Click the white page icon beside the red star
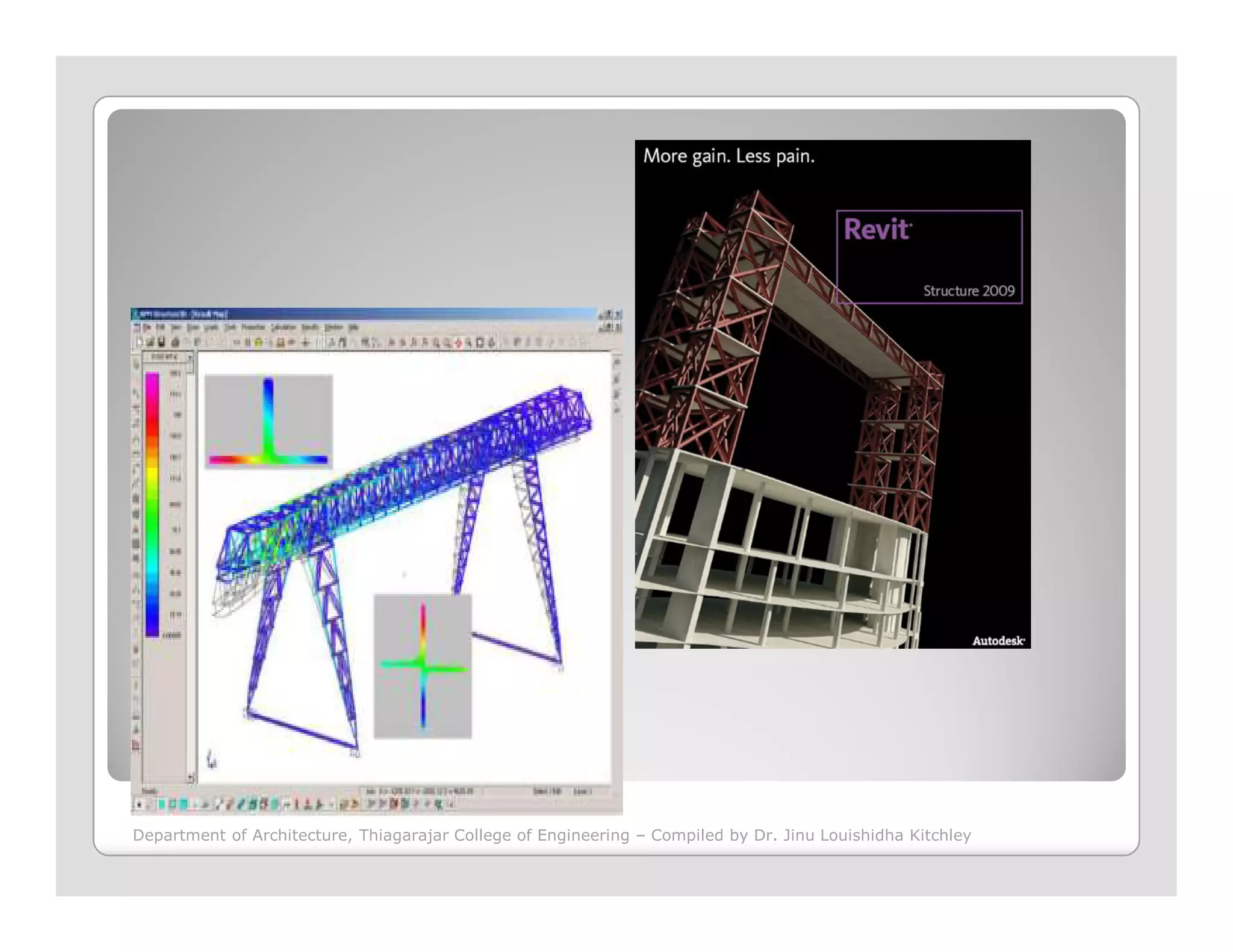 [x=480, y=342]
